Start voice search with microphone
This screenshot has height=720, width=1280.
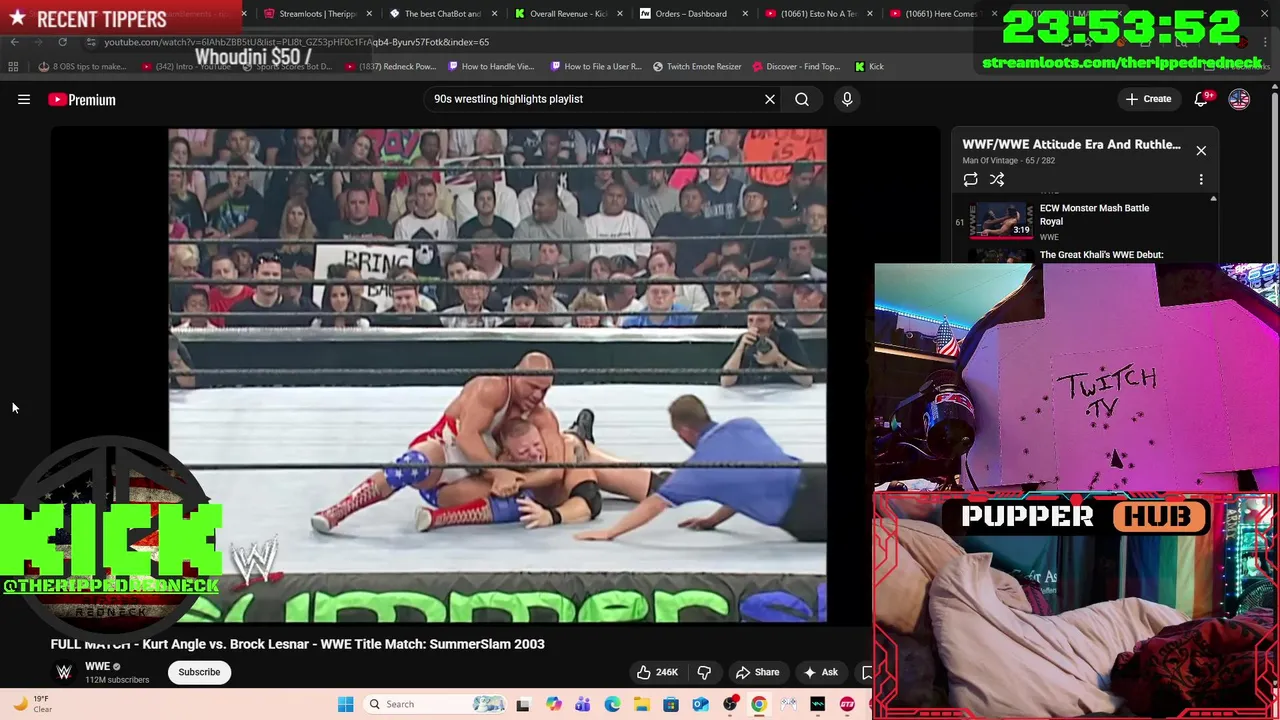[847, 99]
